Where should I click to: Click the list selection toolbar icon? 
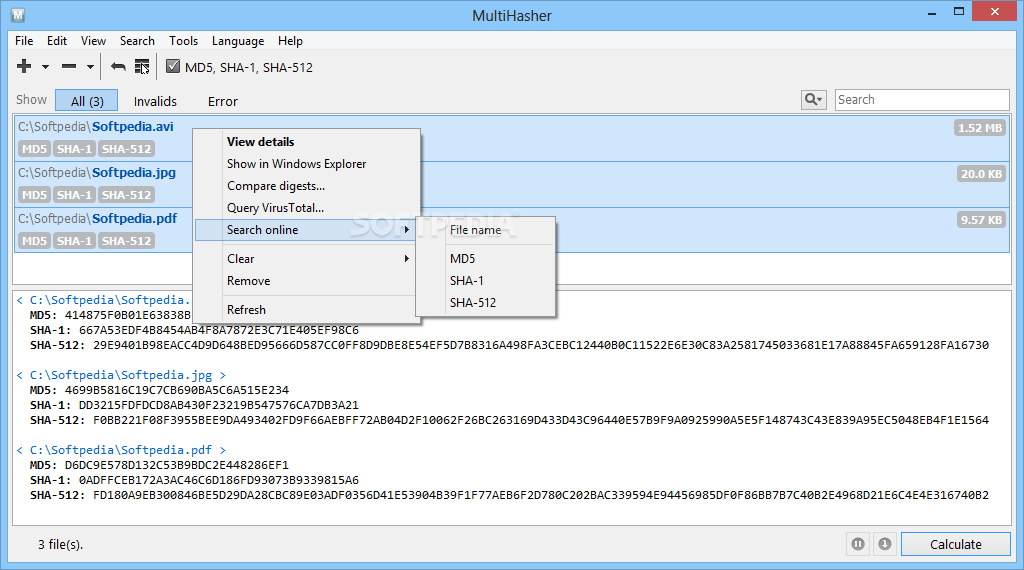coord(142,67)
